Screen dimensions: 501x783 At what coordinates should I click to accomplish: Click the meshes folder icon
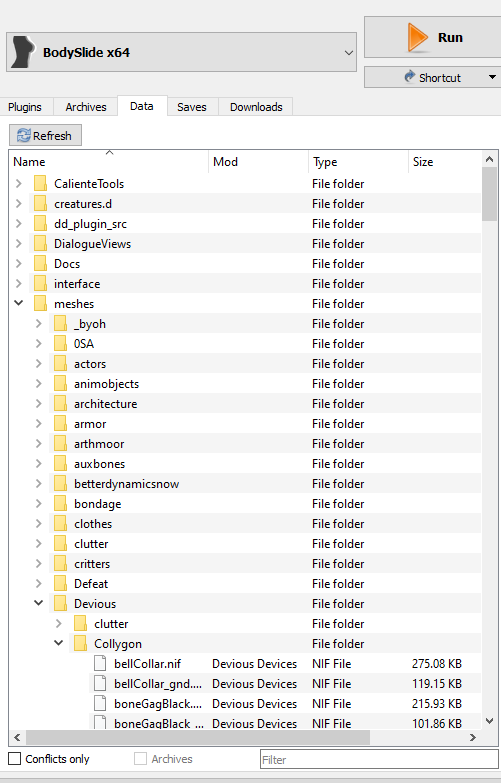click(x=40, y=304)
